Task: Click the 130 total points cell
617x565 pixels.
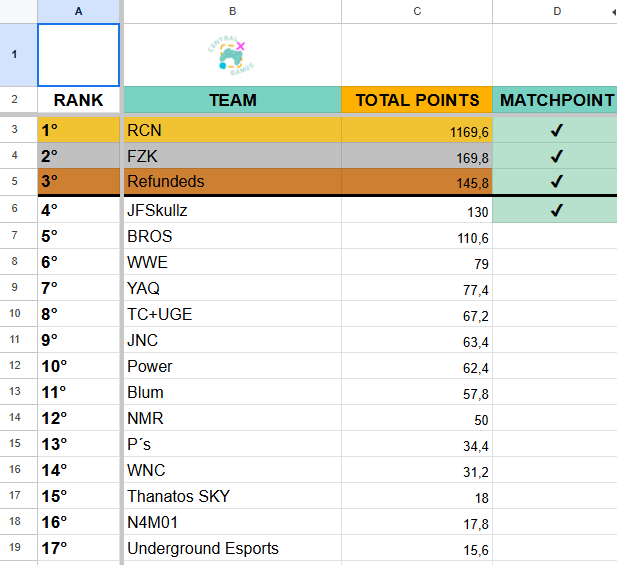Action: click(417, 210)
